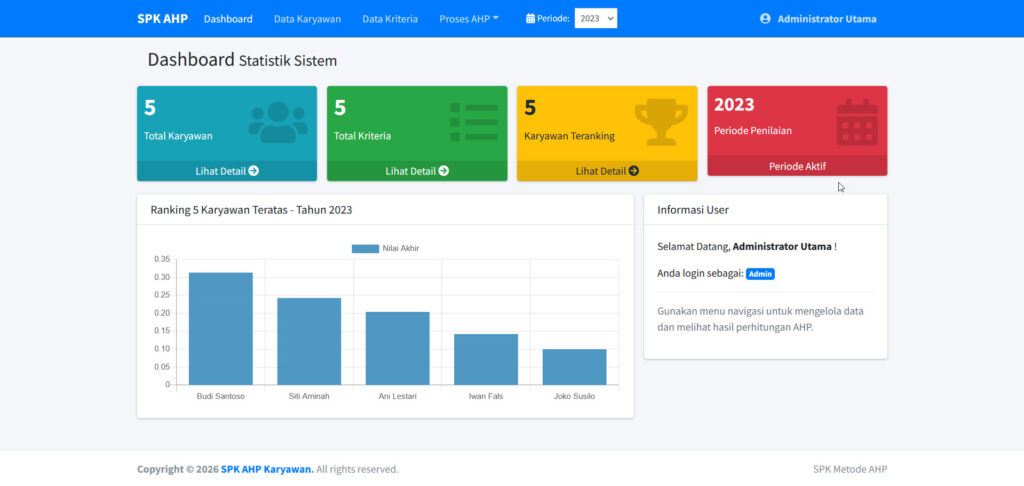Click the people icon on Total Karyawan card

[278, 122]
